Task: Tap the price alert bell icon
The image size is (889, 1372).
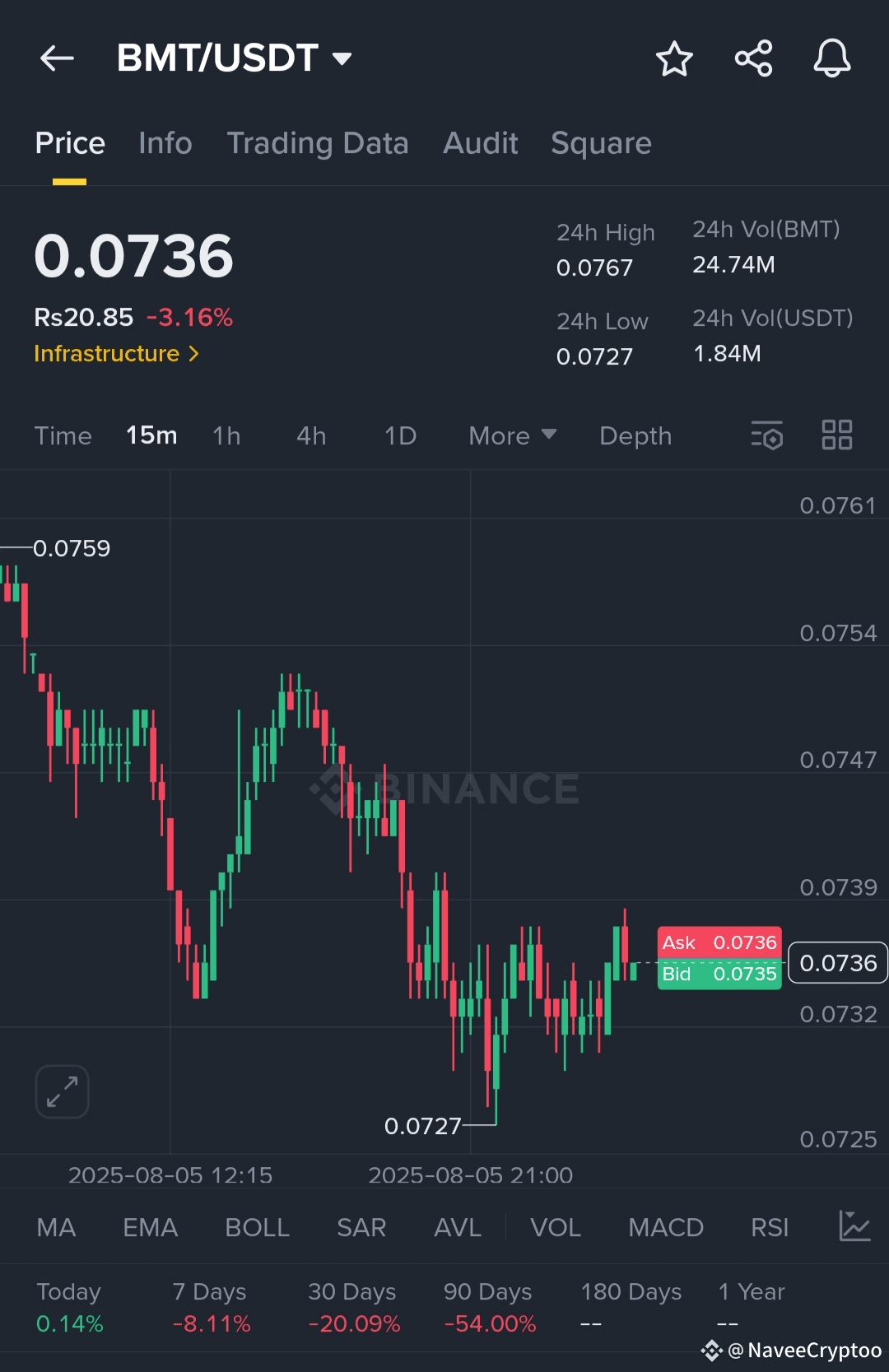Action: [x=831, y=58]
